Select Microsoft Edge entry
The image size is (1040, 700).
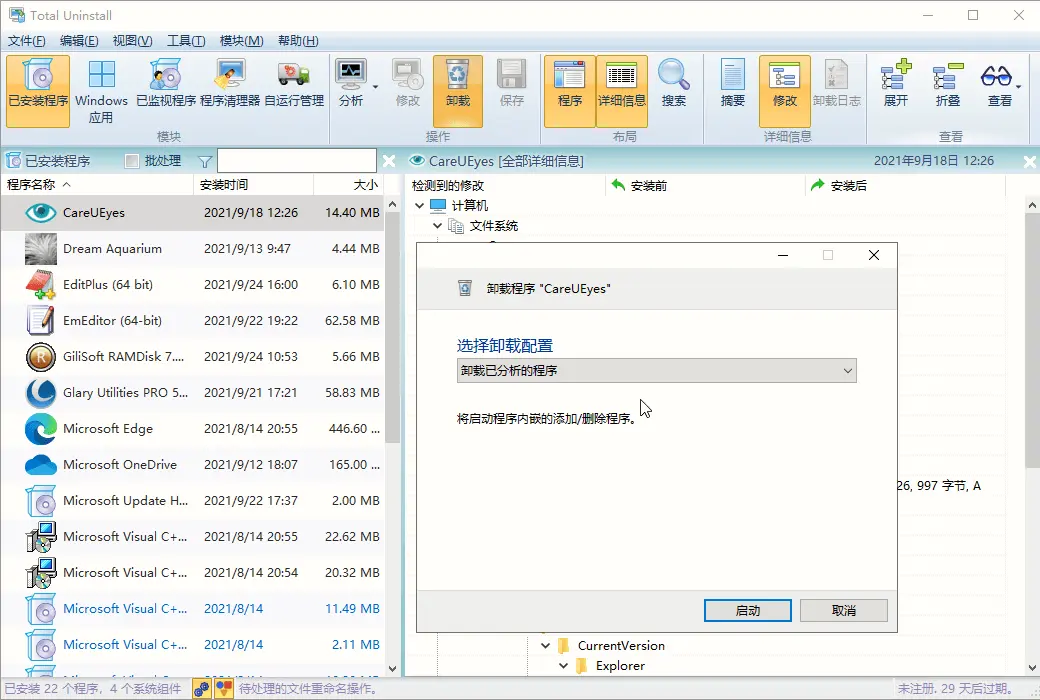coord(192,429)
